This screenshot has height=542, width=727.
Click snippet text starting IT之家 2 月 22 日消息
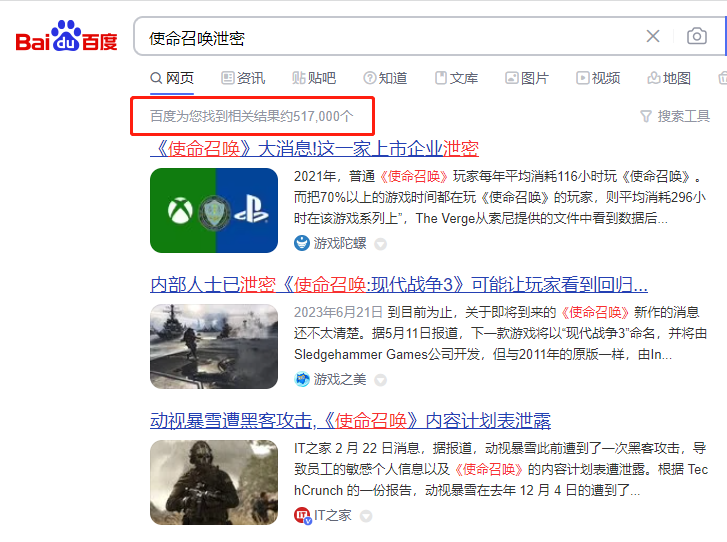[x=501, y=469]
